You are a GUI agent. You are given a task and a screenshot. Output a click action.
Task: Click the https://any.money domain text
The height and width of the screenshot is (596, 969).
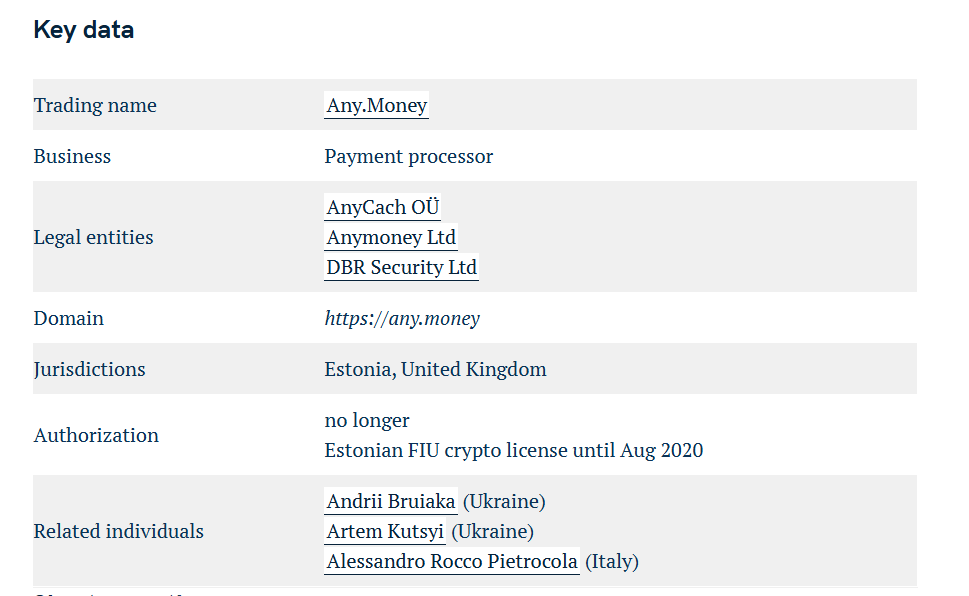402,318
